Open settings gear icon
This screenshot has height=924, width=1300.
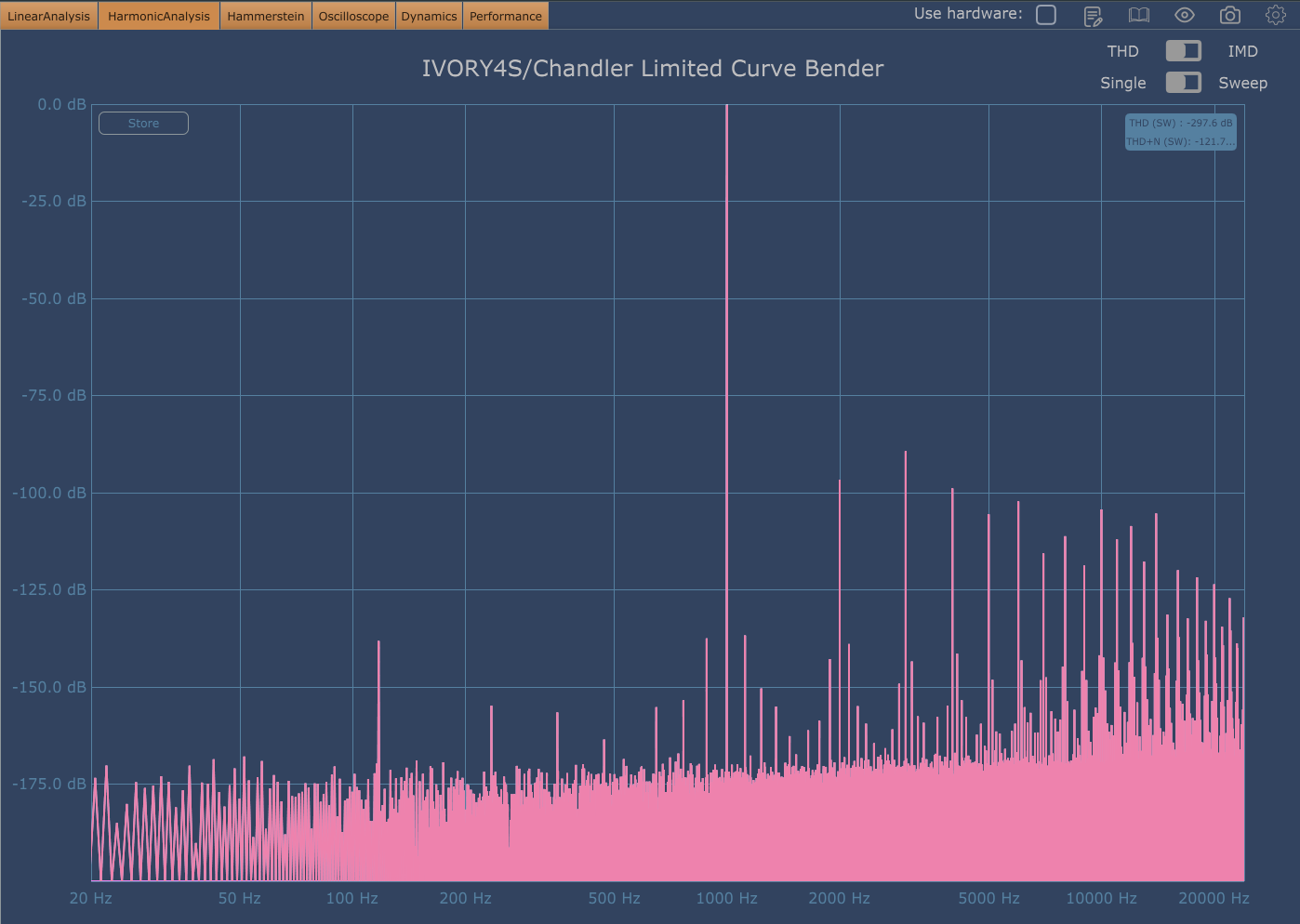pyautogui.click(x=1275, y=15)
